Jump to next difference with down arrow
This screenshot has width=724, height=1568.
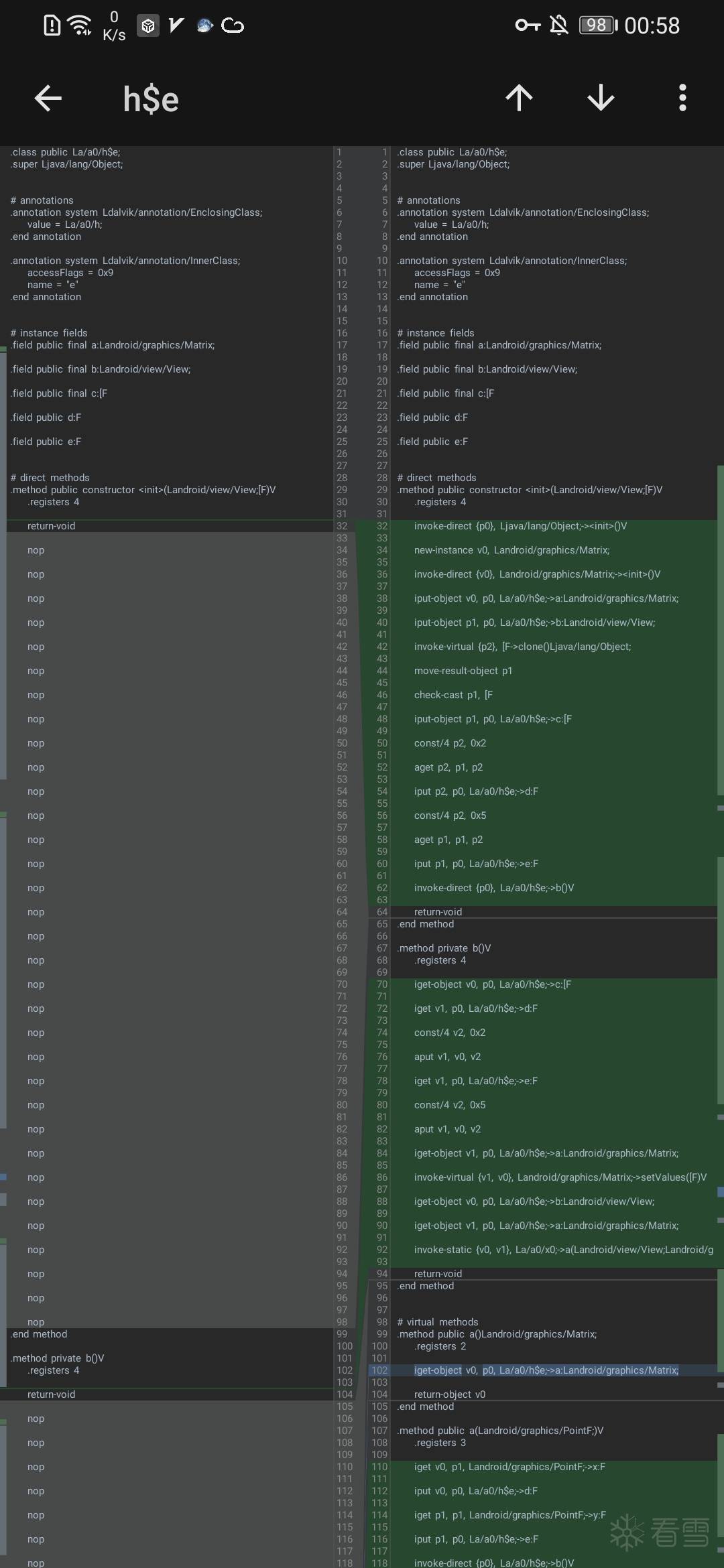coord(601,99)
